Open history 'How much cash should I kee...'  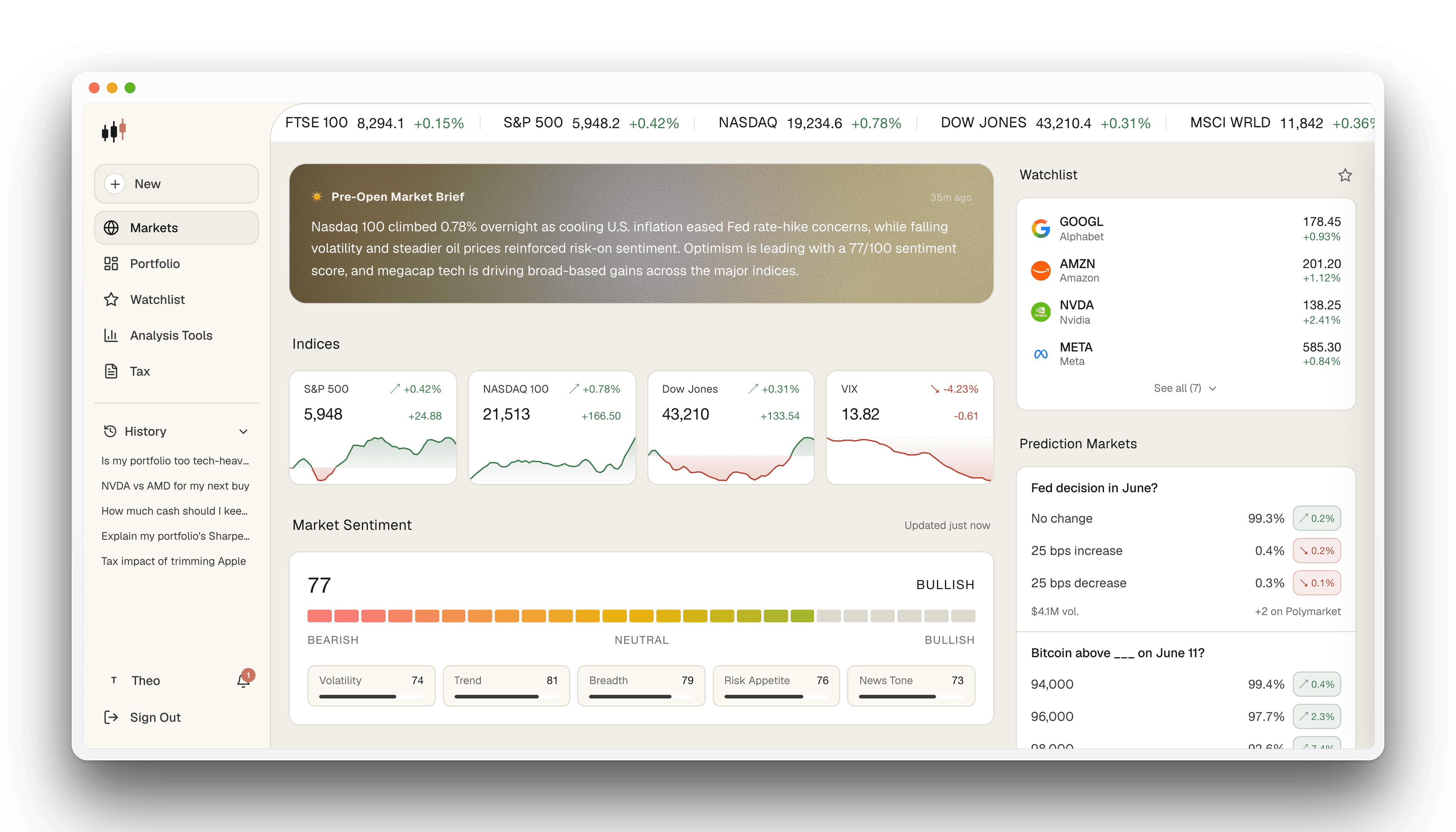pyautogui.click(x=175, y=511)
